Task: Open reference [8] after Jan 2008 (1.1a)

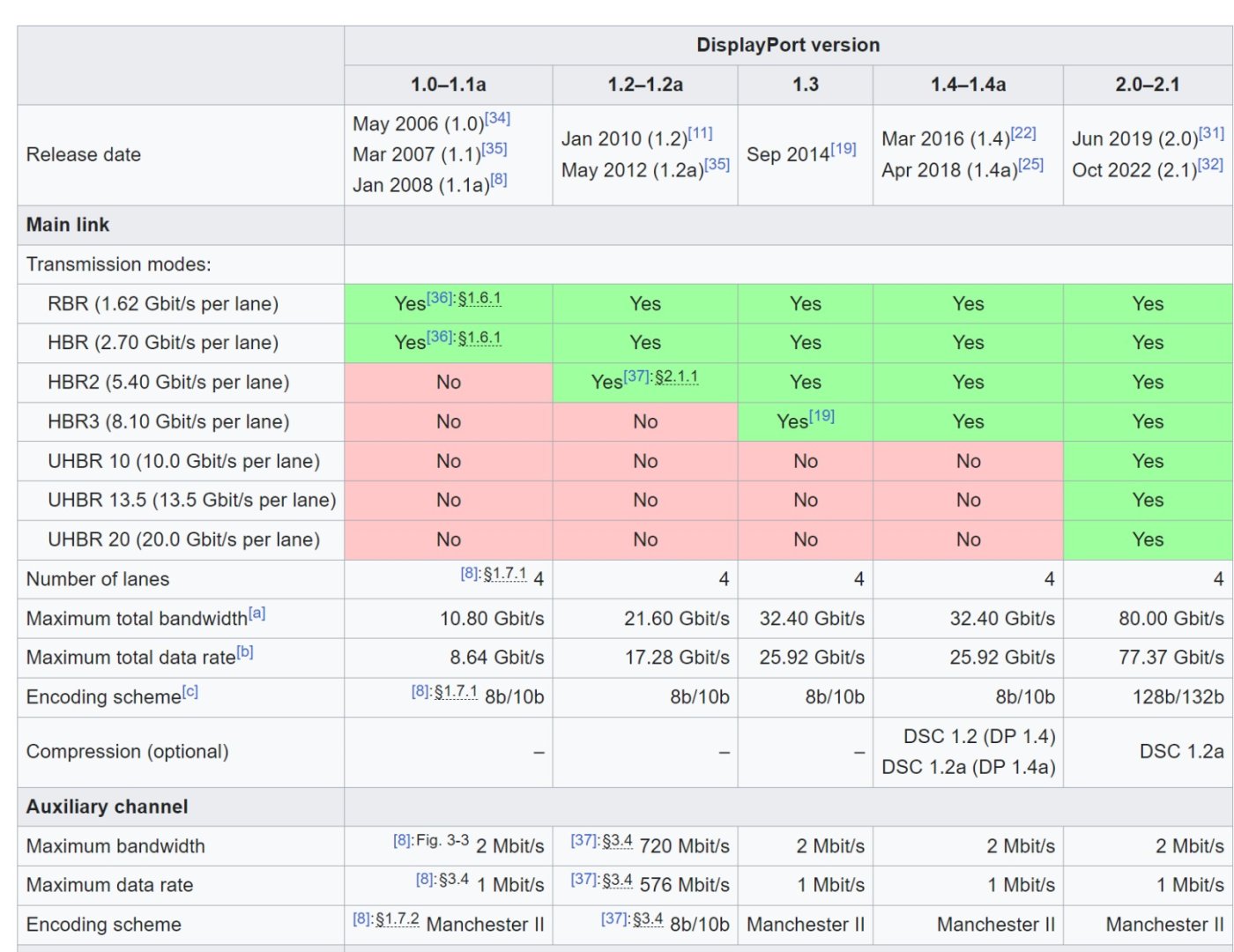Action: pyautogui.click(x=499, y=180)
